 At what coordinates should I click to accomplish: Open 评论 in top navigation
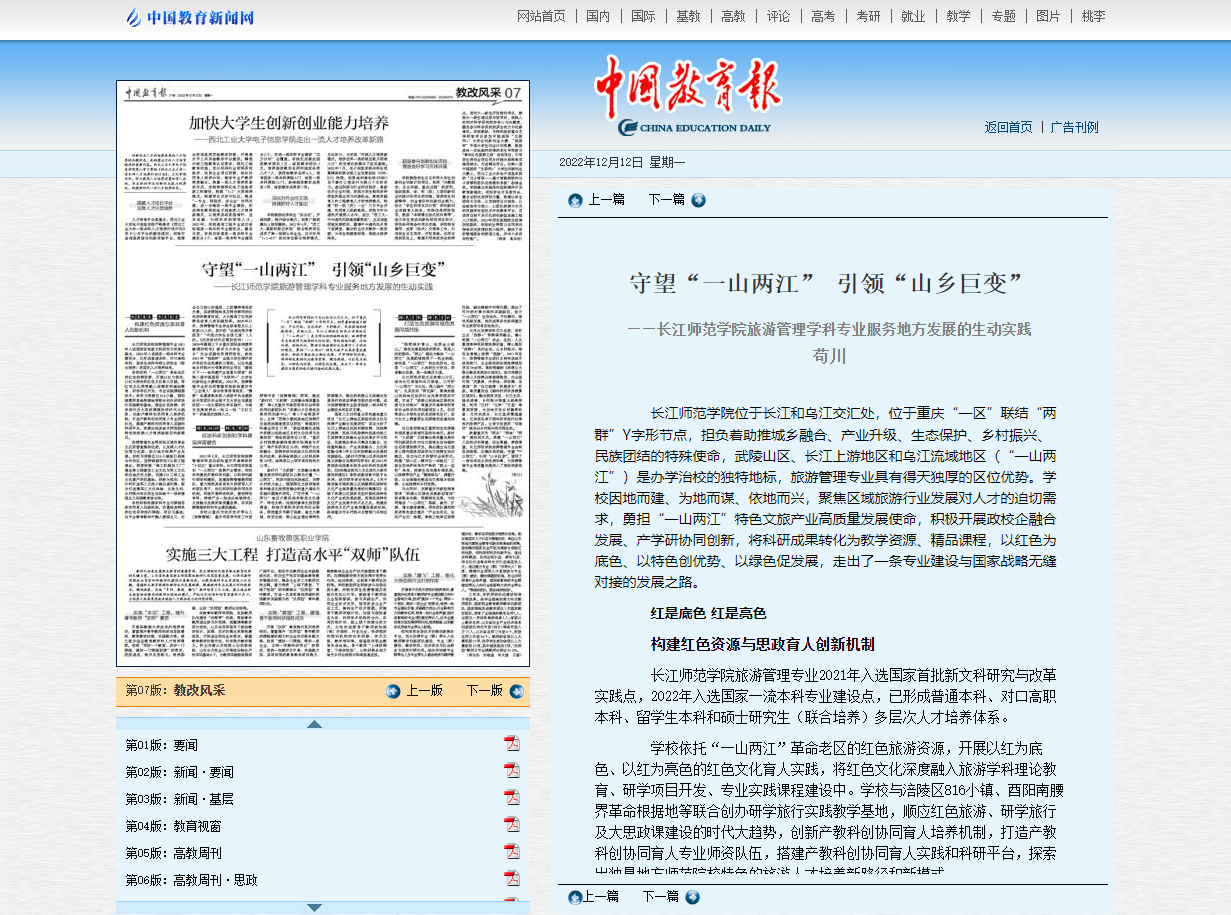pos(778,16)
